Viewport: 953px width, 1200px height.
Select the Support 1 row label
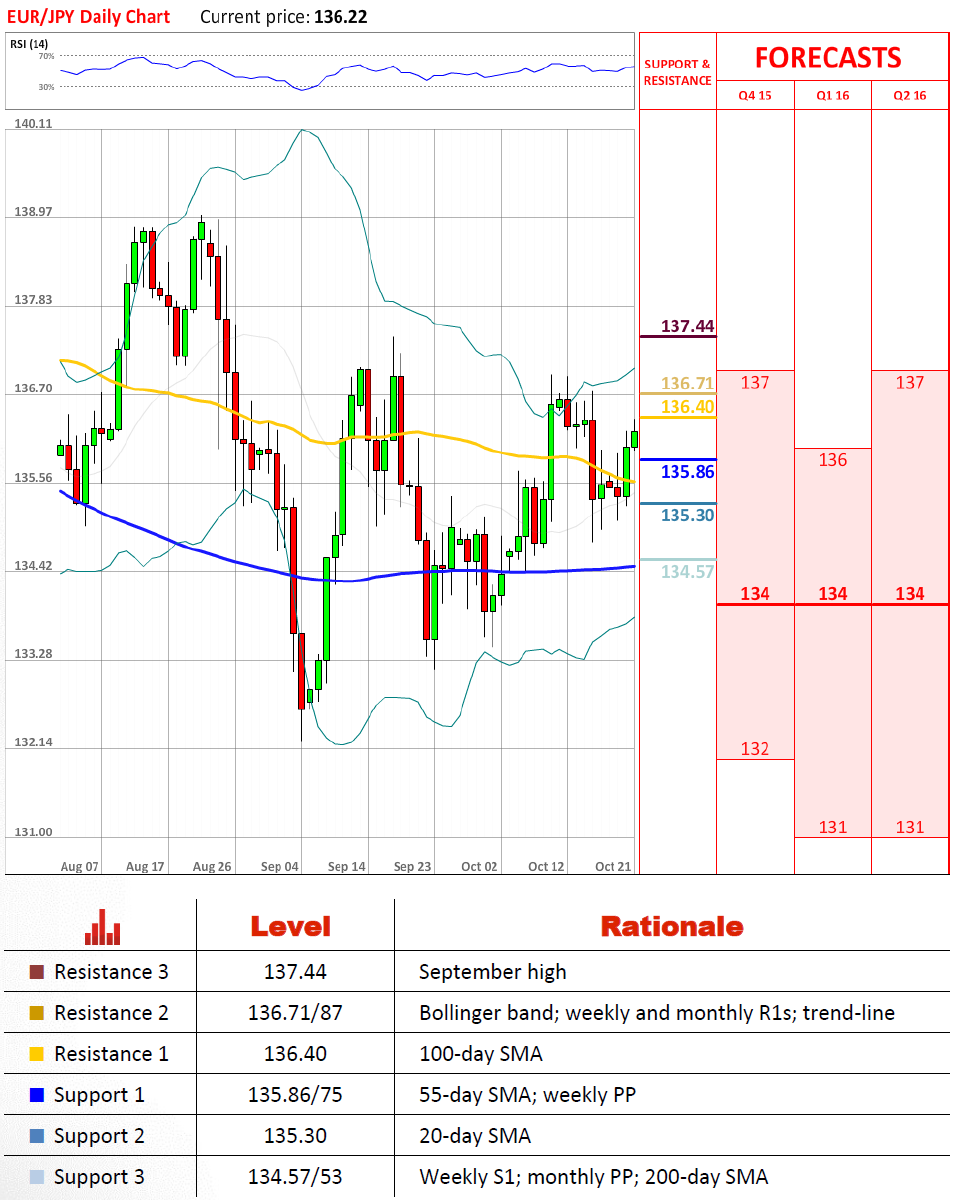tap(99, 1095)
